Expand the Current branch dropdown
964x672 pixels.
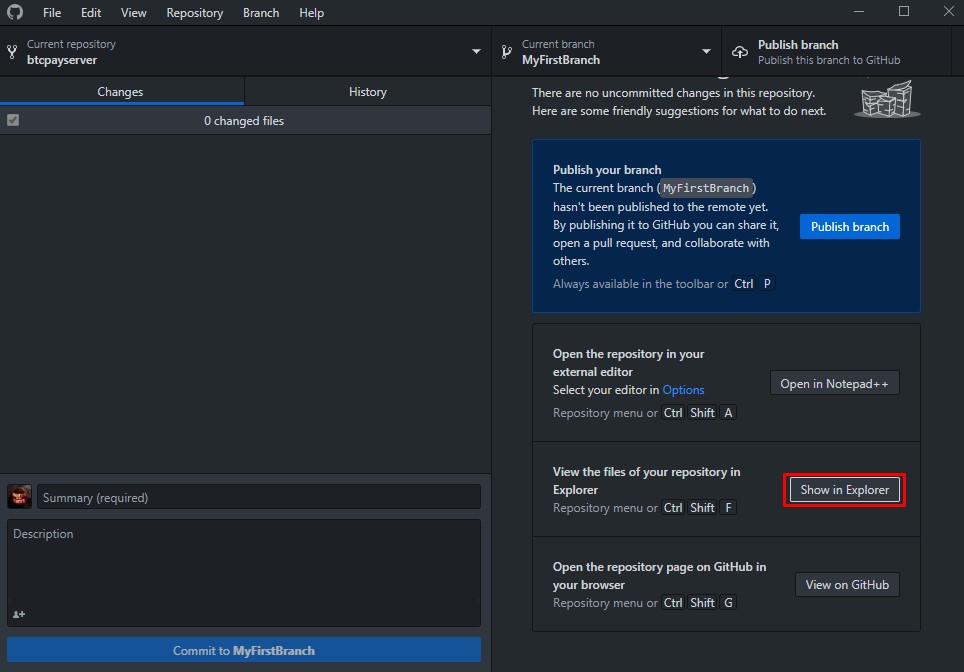coord(706,52)
